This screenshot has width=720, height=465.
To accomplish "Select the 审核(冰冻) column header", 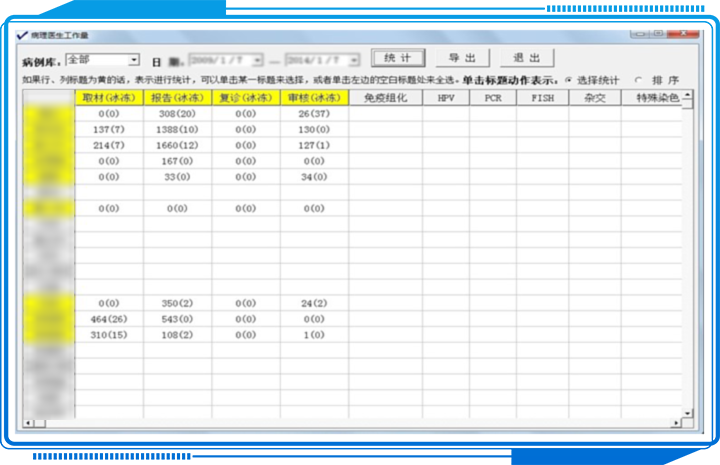I will [x=314, y=98].
